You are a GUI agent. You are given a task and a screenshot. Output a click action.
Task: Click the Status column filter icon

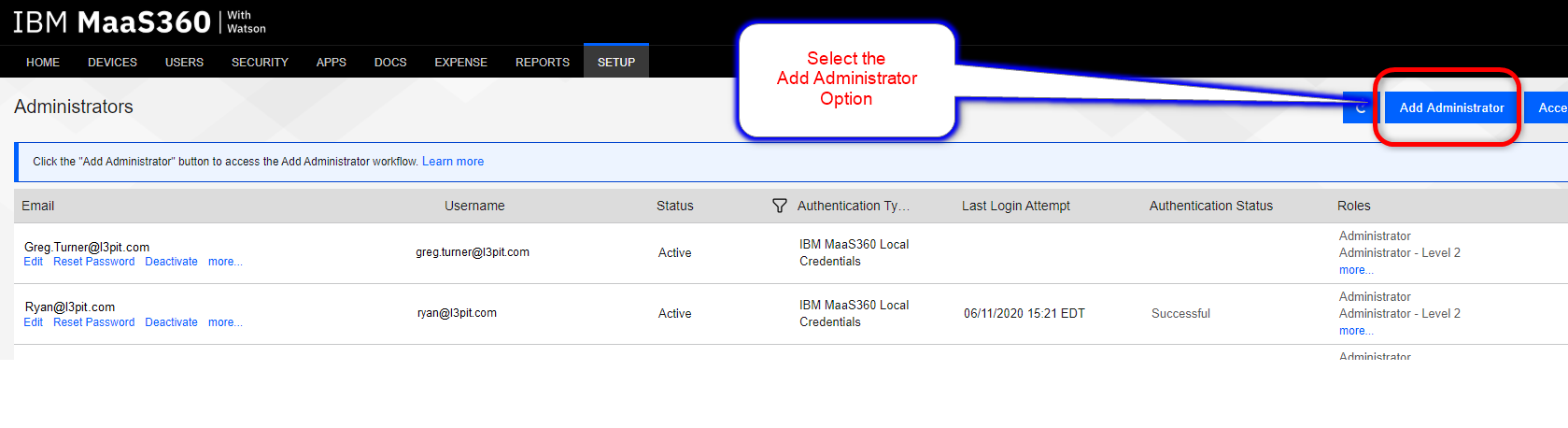point(779,206)
